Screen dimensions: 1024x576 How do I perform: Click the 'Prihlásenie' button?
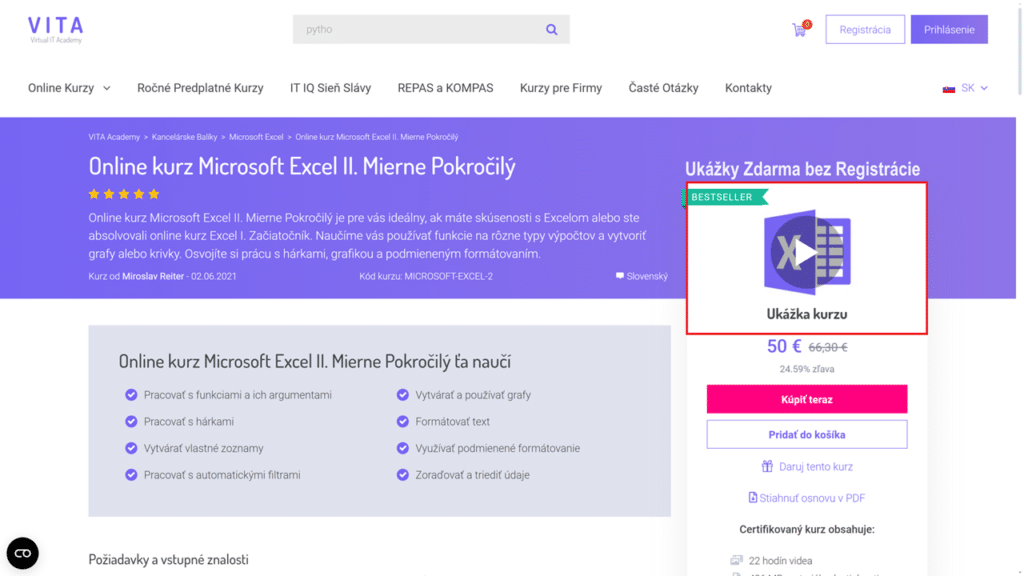point(948,29)
